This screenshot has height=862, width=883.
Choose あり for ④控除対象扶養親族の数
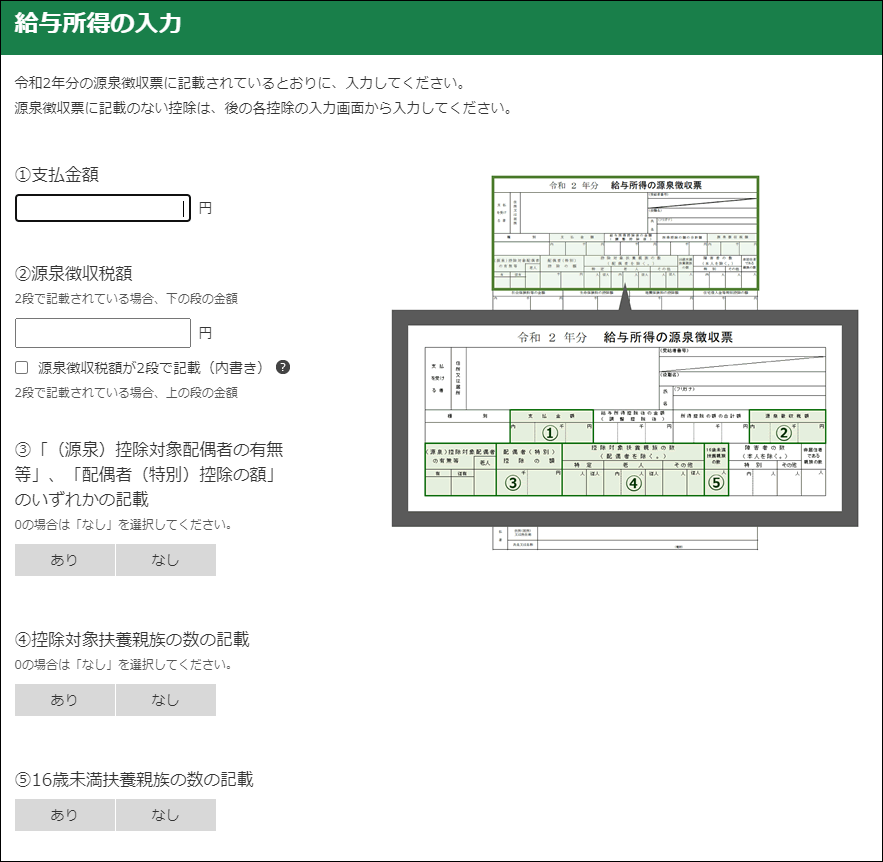coord(65,700)
